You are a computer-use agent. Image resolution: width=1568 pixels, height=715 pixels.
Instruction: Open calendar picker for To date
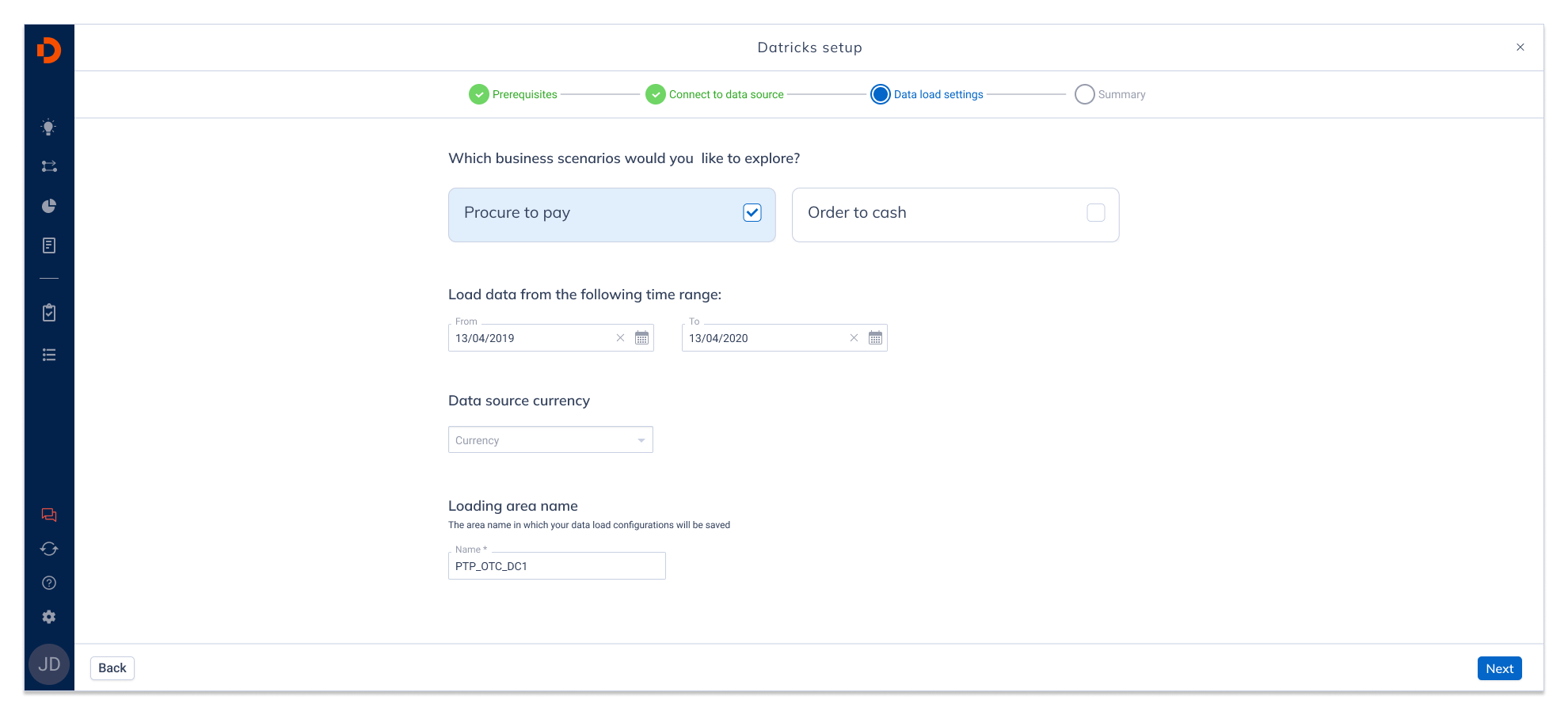pyautogui.click(x=875, y=338)
